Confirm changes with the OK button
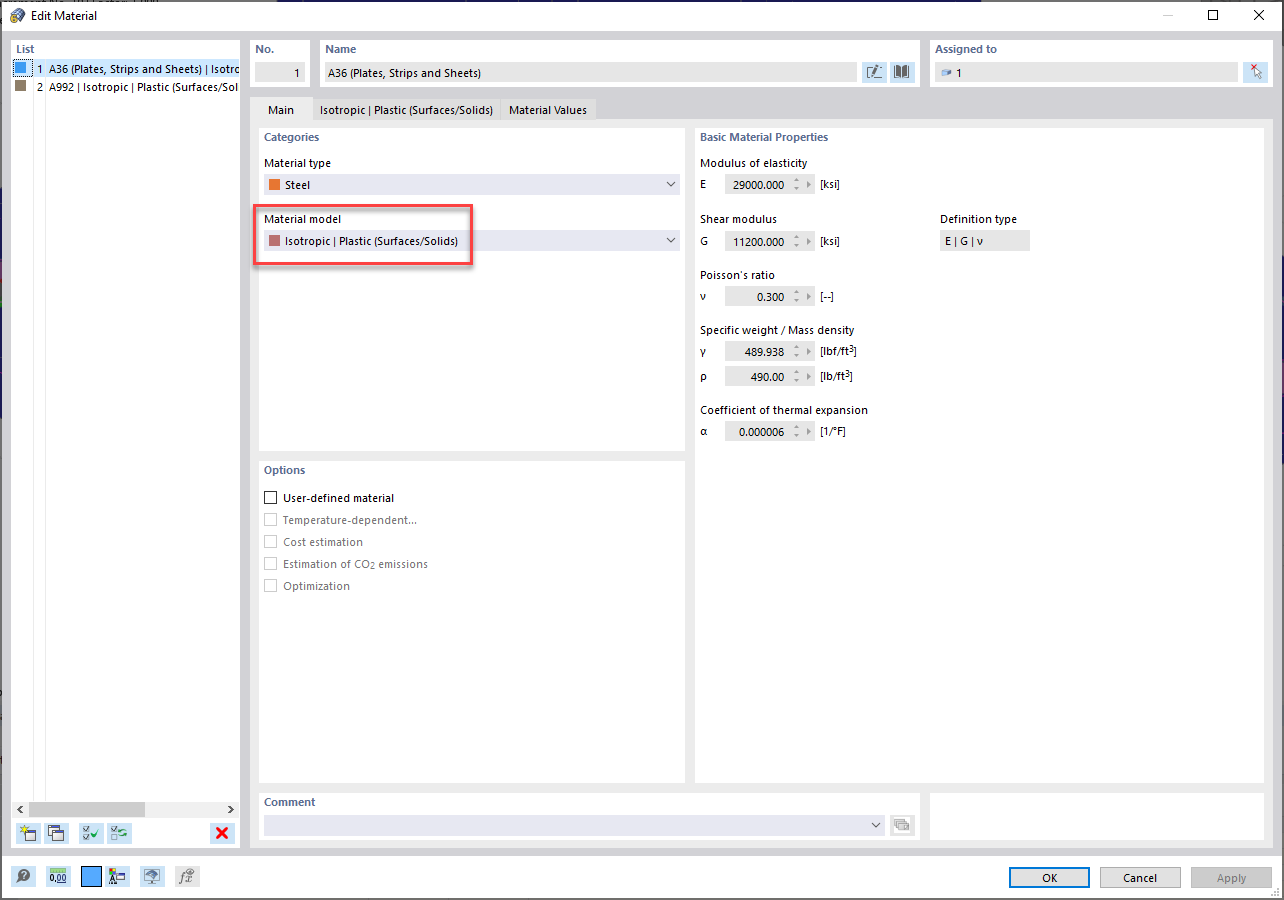This screenshot has width=1284, height=900. click(1048, 877)
